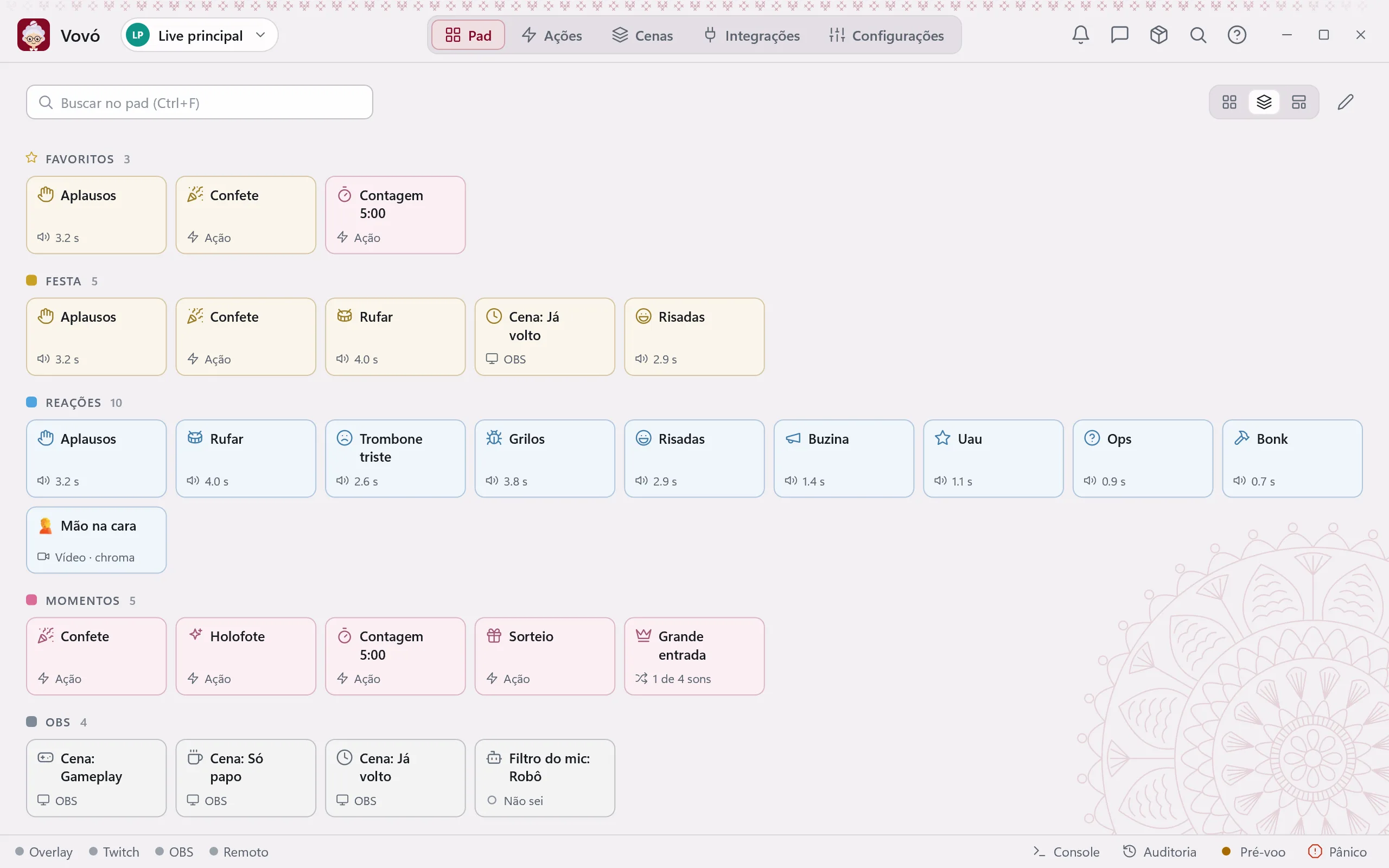
Task: Click the Momentos group pink swatch
Action: tap(31, 600)
